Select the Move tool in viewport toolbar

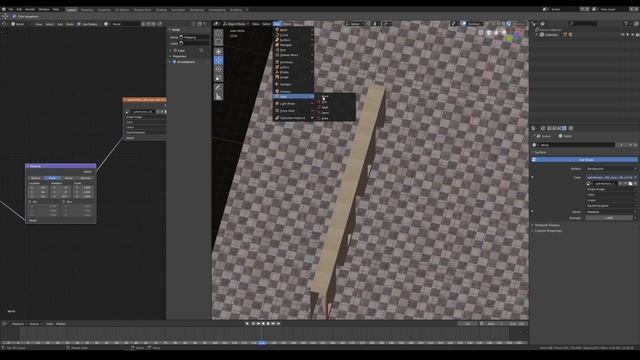pos(218,60)
